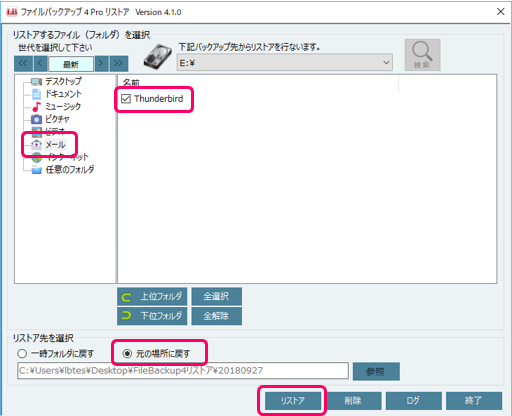512x416 pixels.
Task: Open the E:¥ backup destination dropdown
Action: tap(284, 63)
